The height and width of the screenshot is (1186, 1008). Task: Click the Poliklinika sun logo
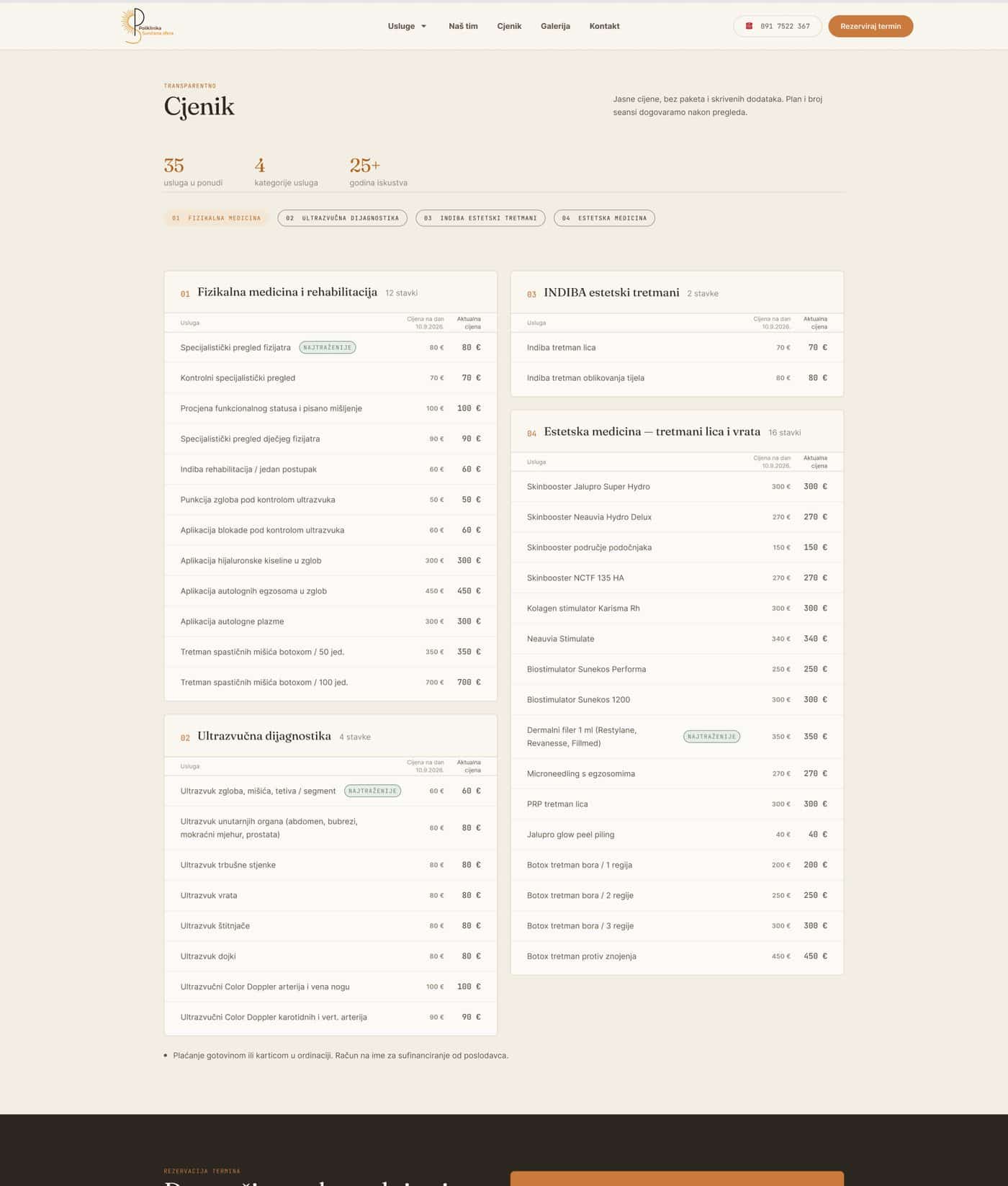tap(147, 26)
